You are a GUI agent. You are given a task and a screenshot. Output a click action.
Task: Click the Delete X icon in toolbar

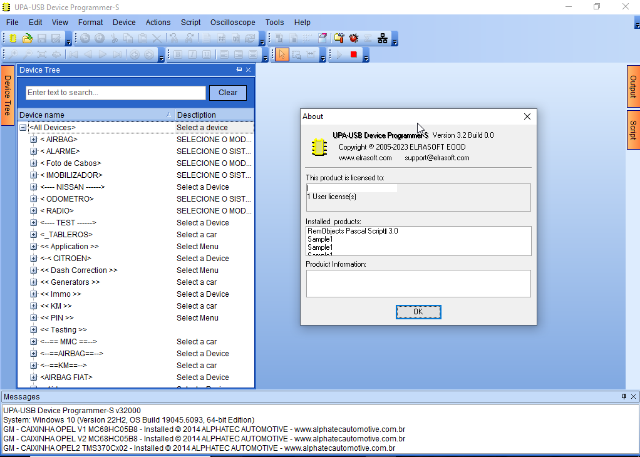[157, 38]
